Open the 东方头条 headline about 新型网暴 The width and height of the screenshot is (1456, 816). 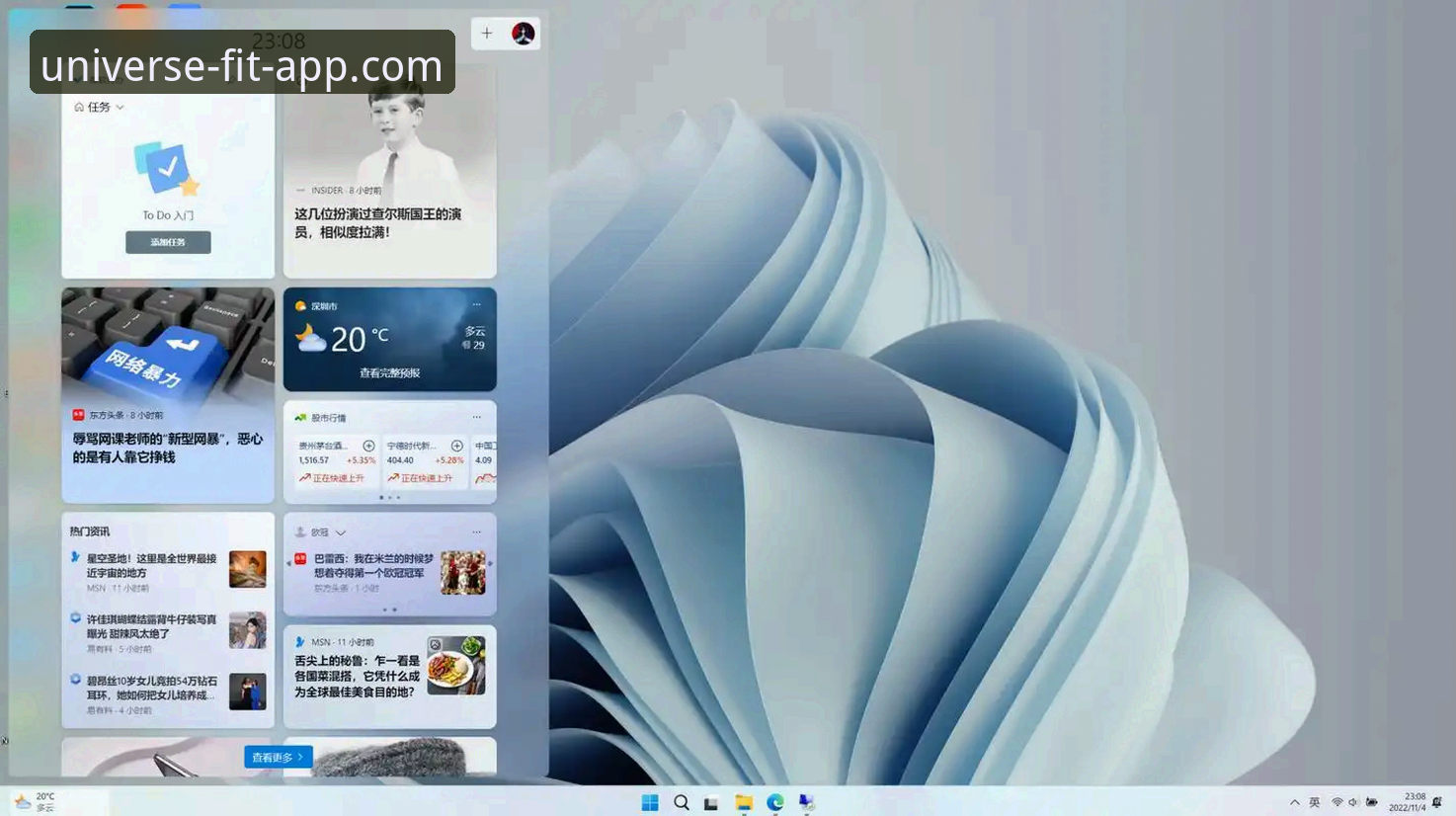point(168,448)
